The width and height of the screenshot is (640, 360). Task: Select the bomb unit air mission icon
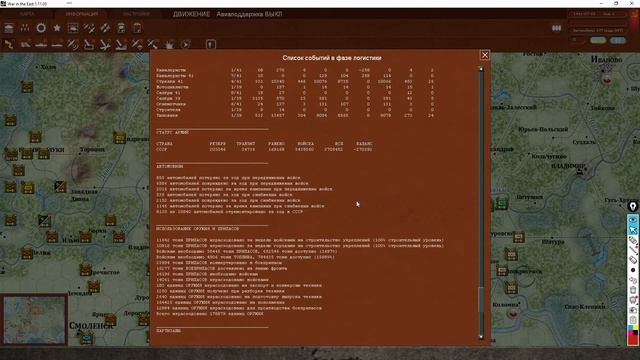point(89,44)
